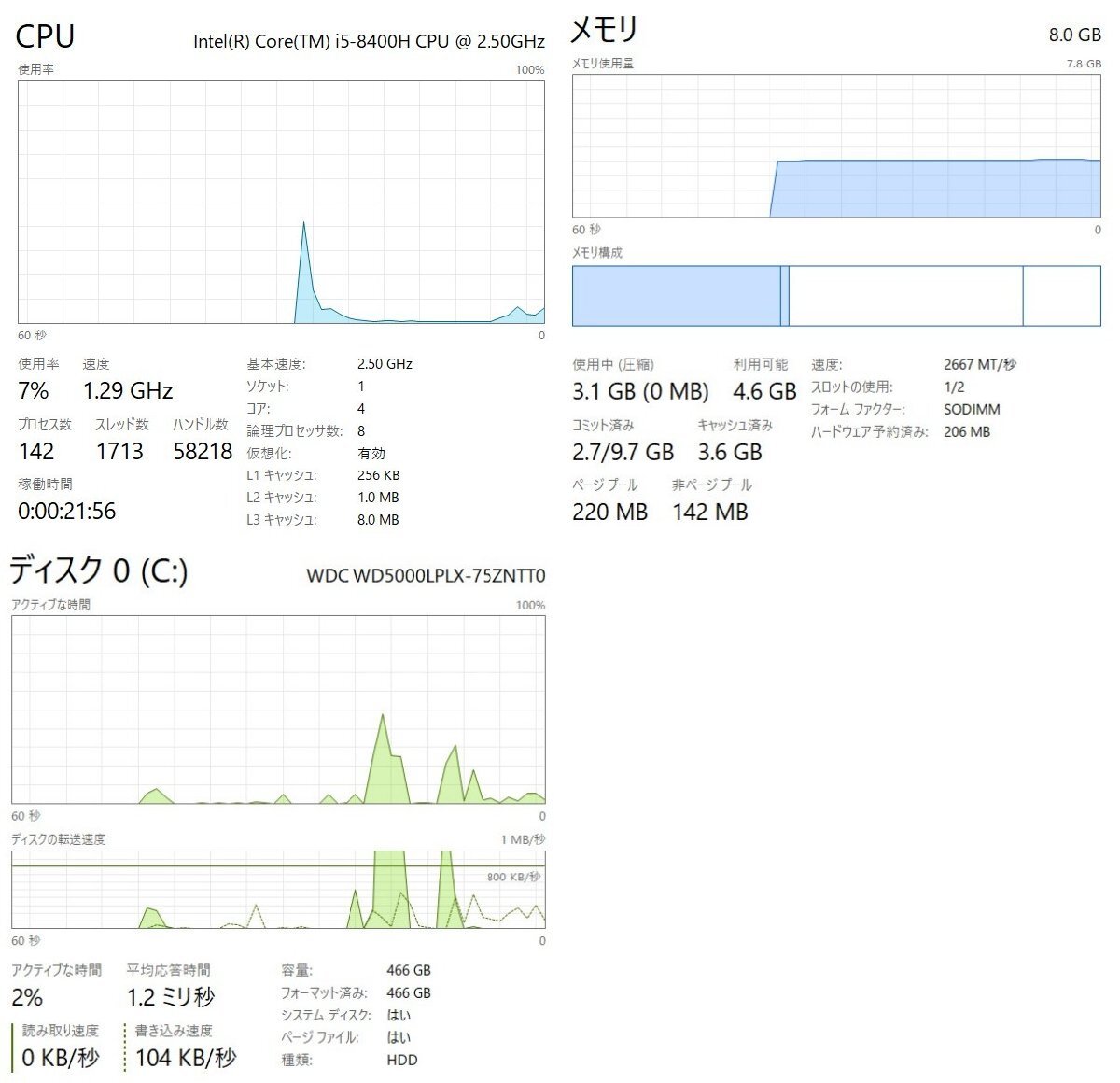Click the CPU usage graph
The width and height of the screenshot is (1120, 1083).
(x=281, y=202)
